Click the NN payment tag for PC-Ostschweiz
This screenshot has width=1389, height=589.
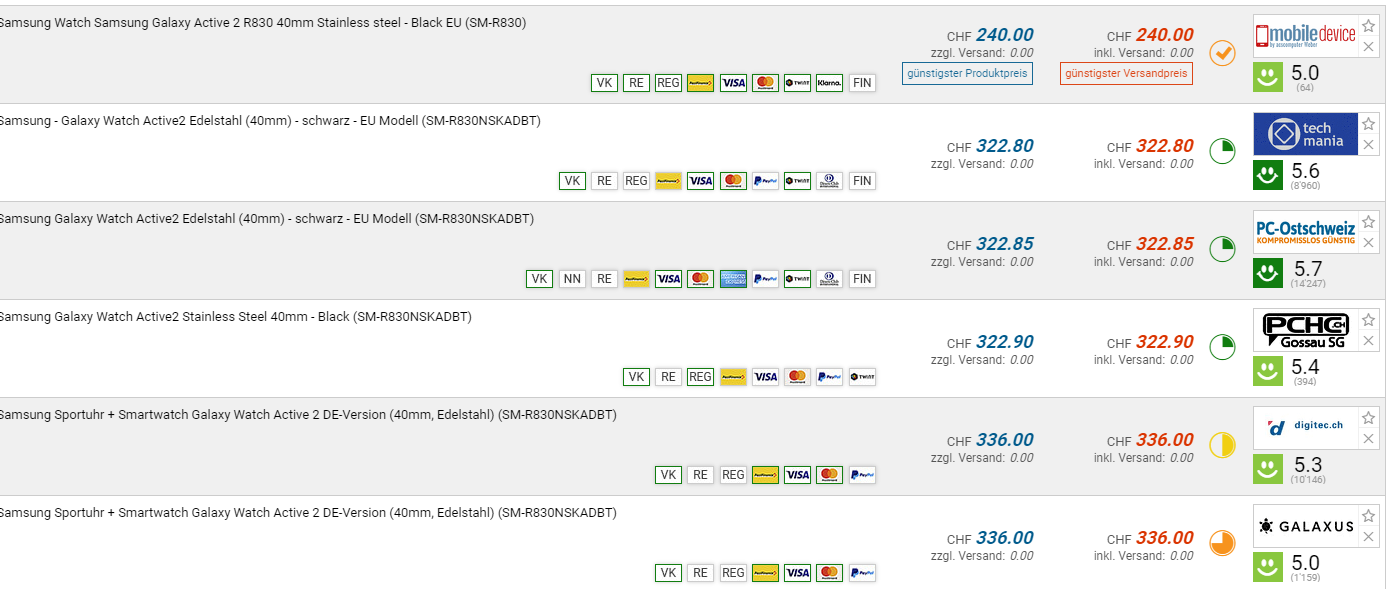tap(572, 279)
